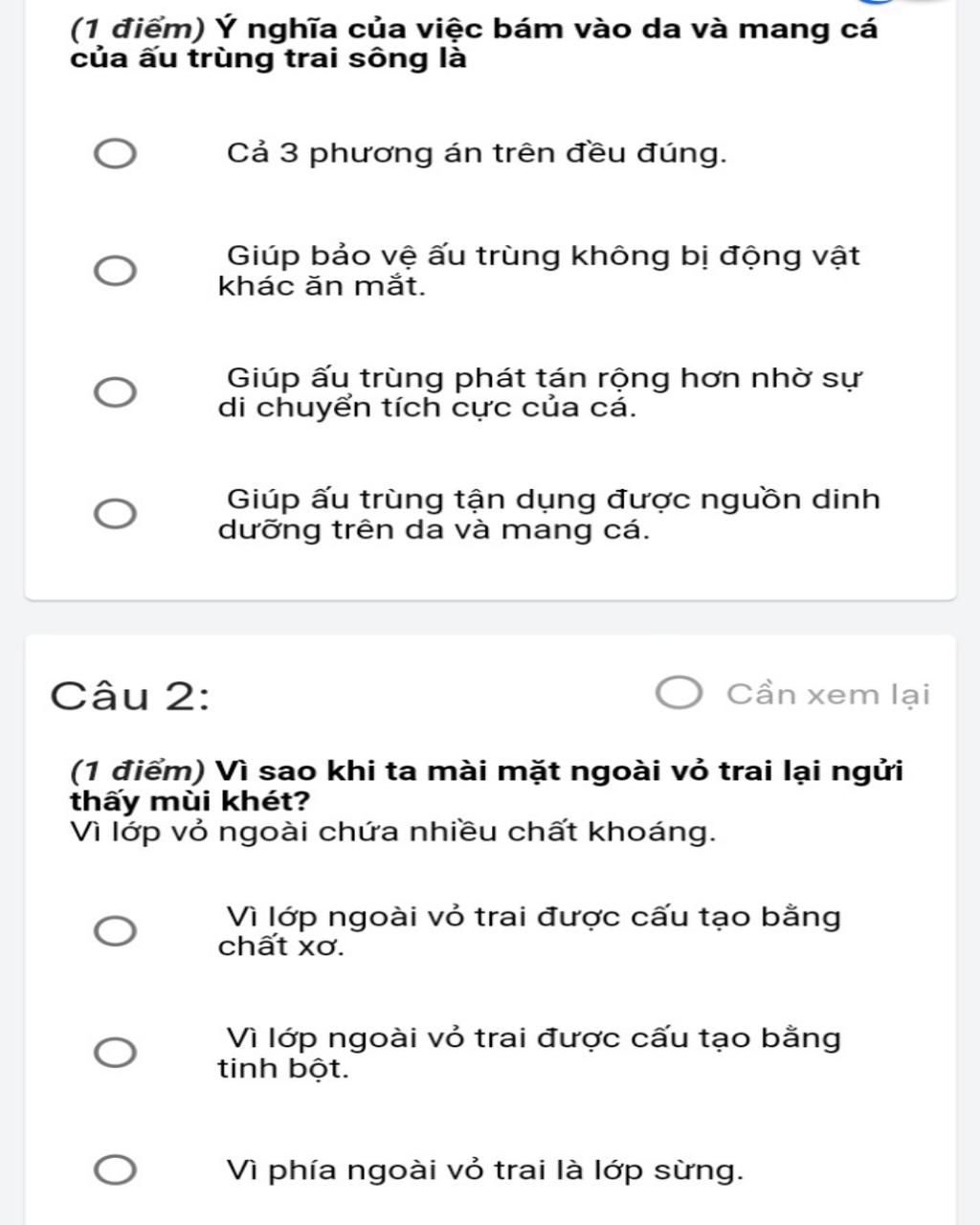Select radio circle for 'Cả 3 phương án trên đều đúng'
The image size is (980, 1225).
(114, 154)
